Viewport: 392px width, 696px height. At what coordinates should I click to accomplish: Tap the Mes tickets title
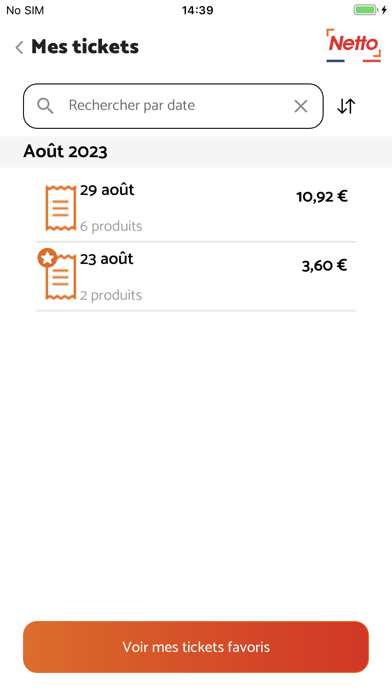(85, 47)
